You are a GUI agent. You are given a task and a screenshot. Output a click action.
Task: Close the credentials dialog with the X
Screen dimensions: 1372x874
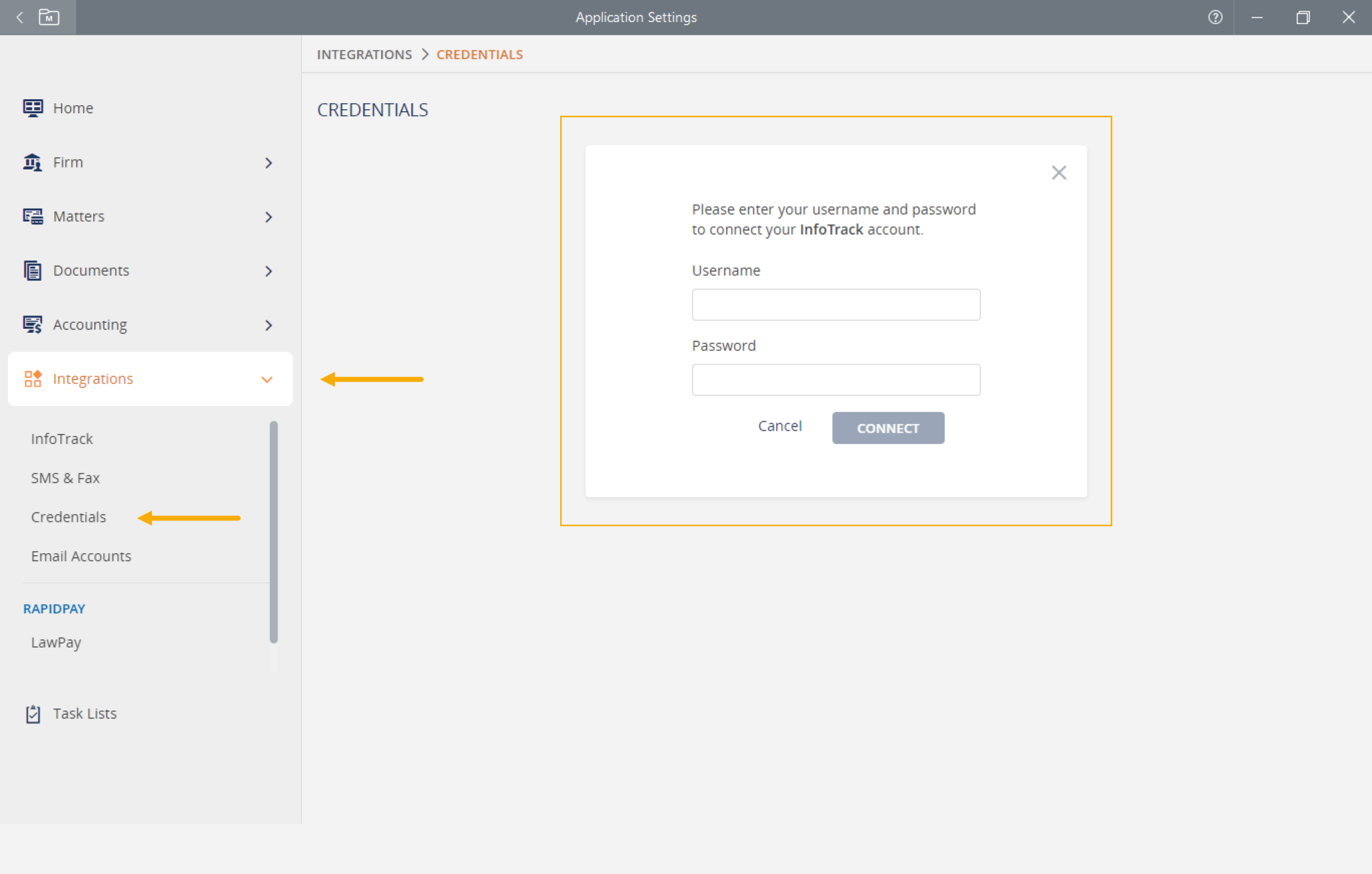1058,173
